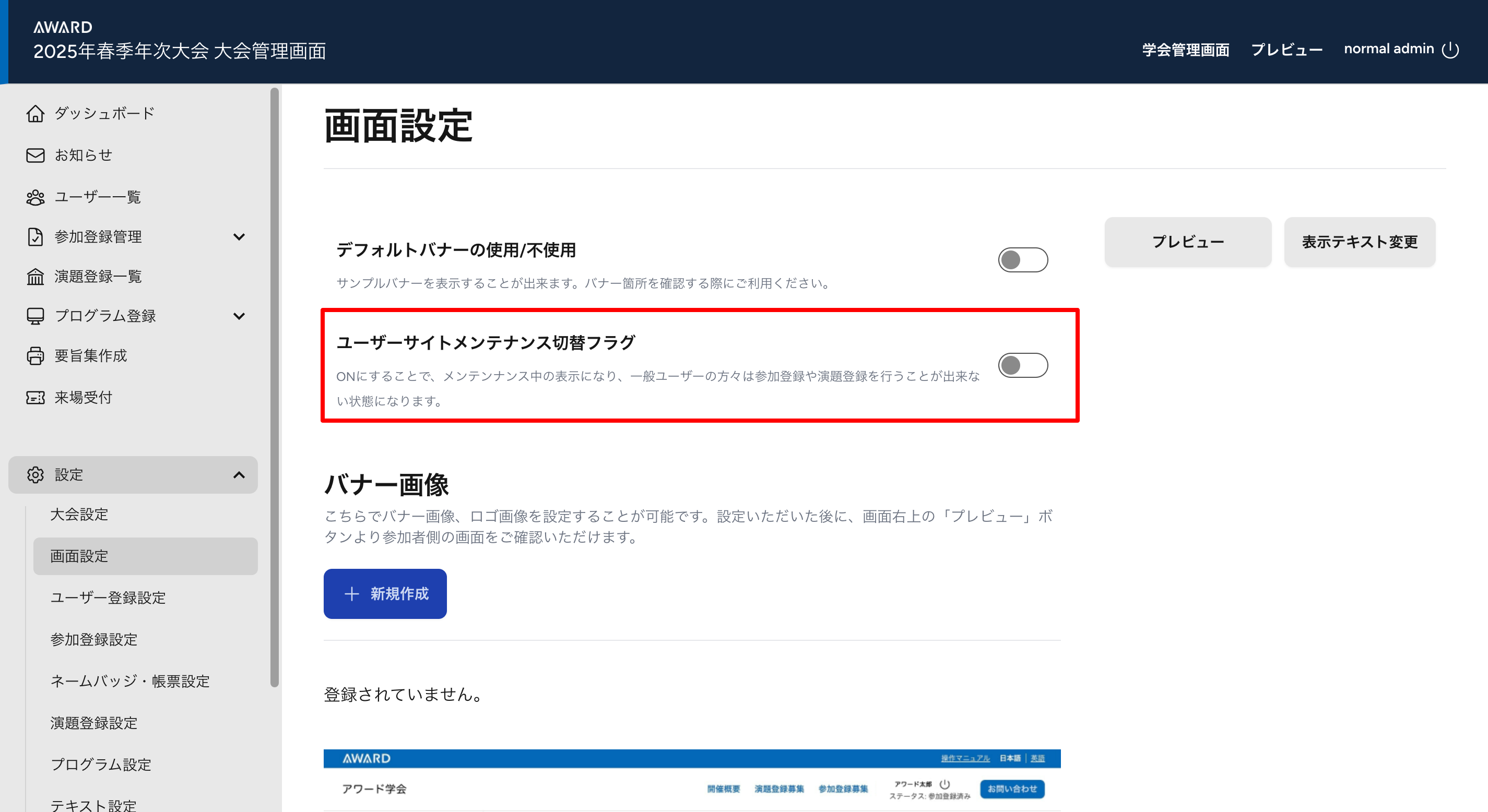The height and width of the screenshot is (812, 1488).
Task: Expand the 参加登録管理 submenu chevron
Action: [x=239, y=237]
